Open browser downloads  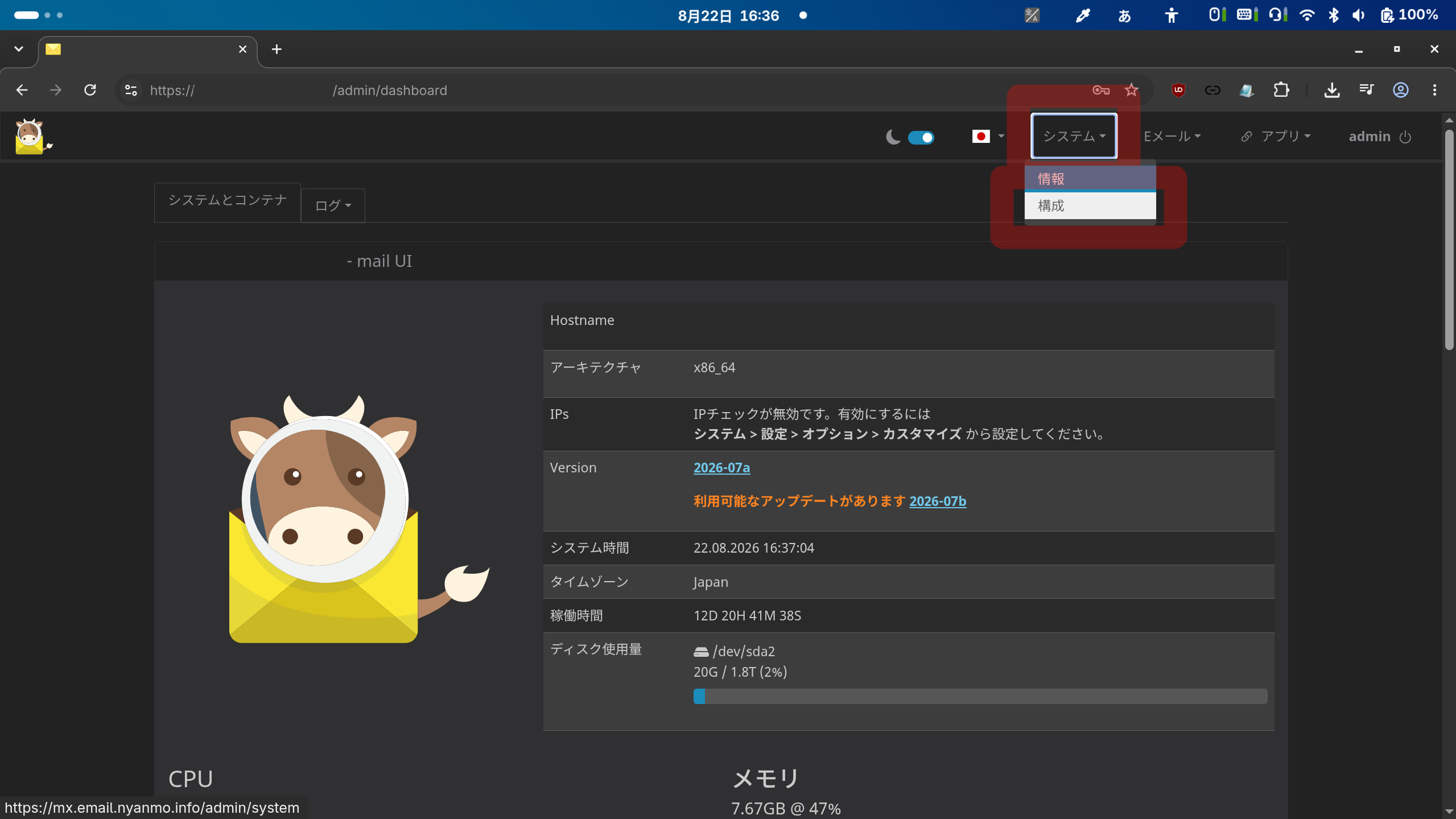coord(1332,90)
